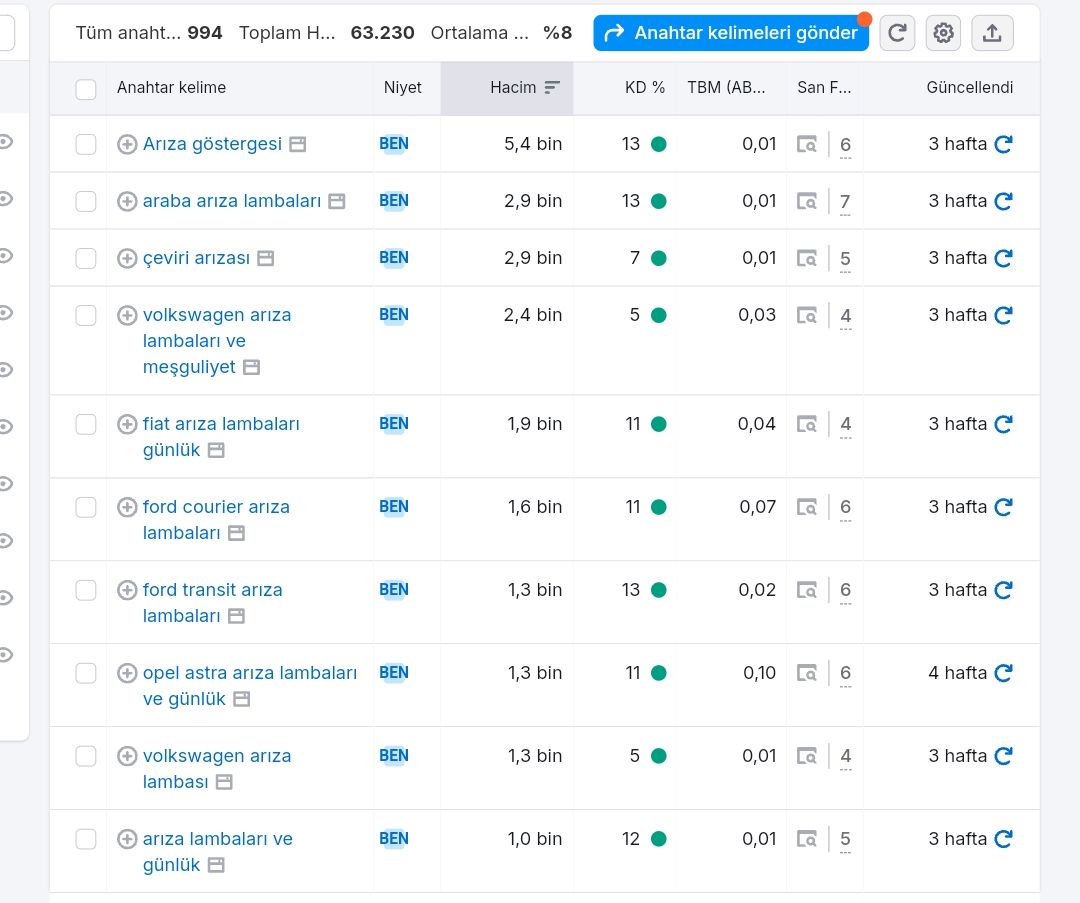Sort by 'KD %' column header
The width and height of the screenshot is (1080, 903).
pyautogui.click(x=645, y=87)
